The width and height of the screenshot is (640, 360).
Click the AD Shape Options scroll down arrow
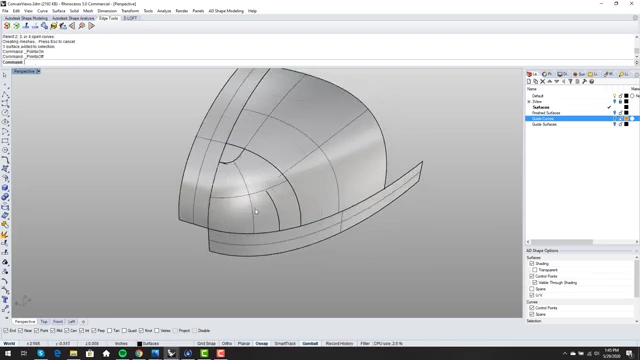[x=636, y=321]
